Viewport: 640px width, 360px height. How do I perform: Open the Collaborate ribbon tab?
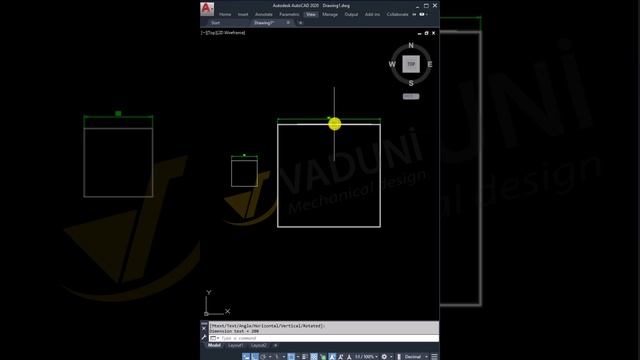pos(397,14)
